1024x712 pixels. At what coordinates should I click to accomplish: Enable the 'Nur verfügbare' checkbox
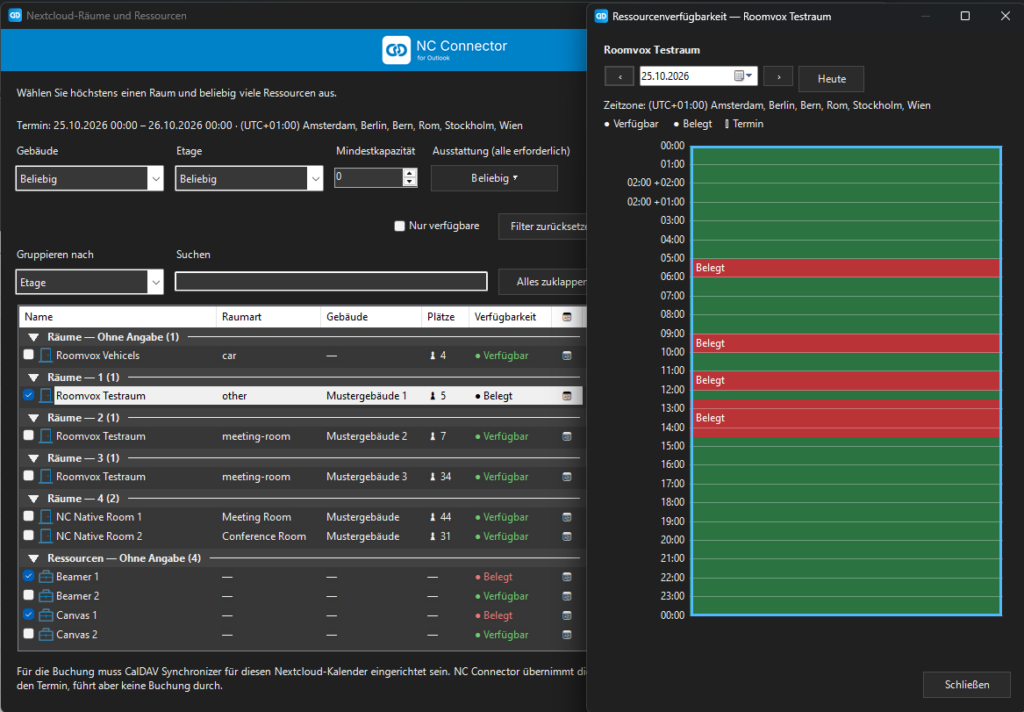tap(400, 226)
